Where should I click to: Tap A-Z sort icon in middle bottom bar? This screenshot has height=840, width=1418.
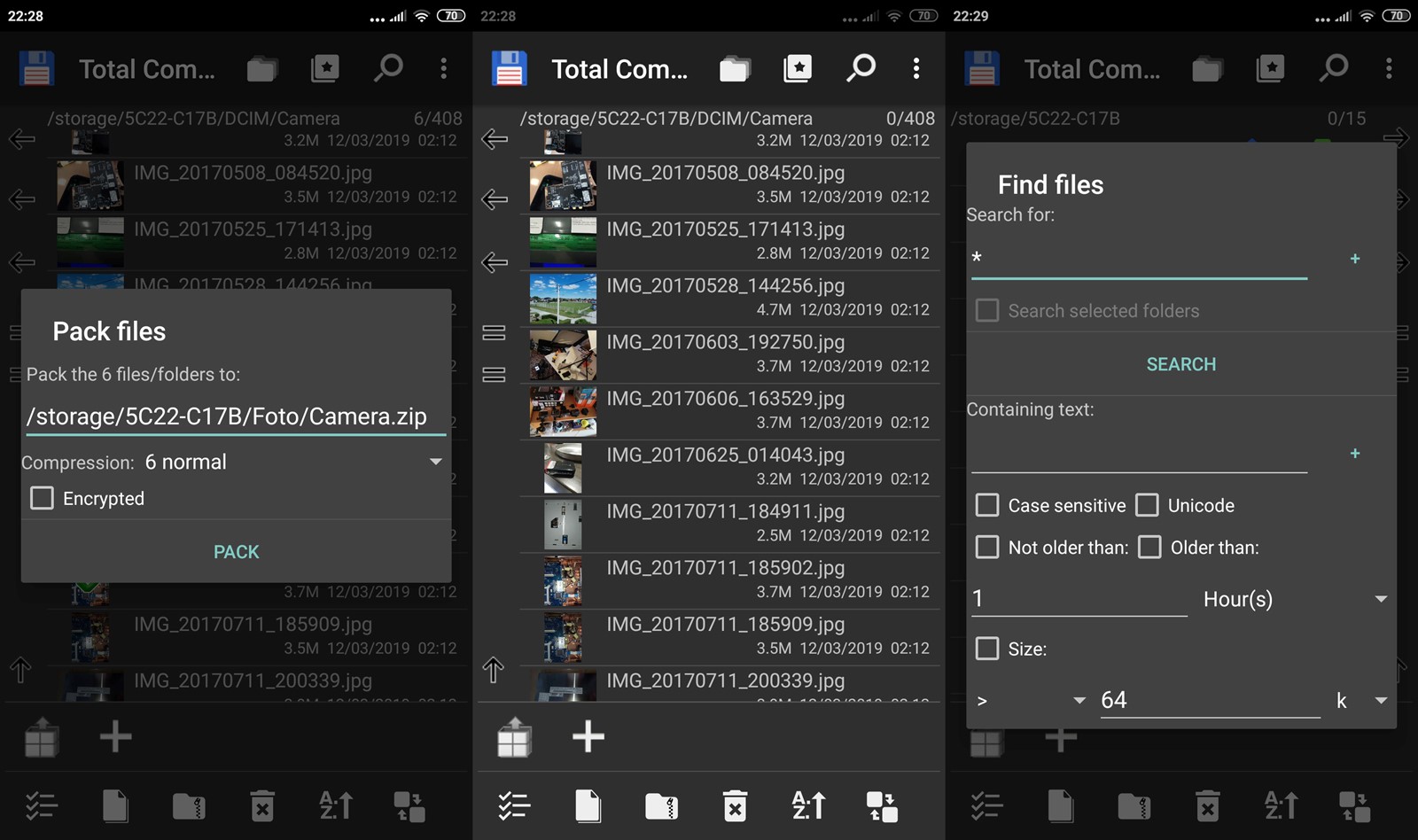click(x=808, y=805)
